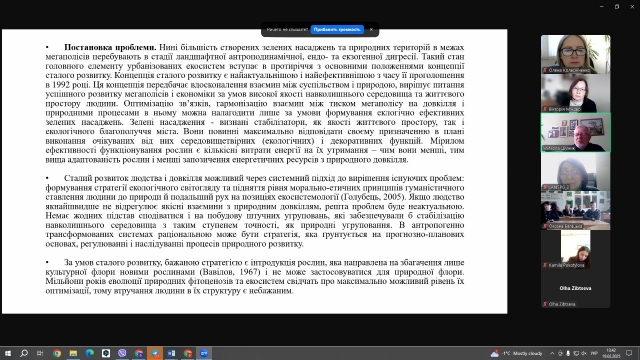Open Telegram from the taskbar
Image resolution: width=640 pixels, height=360 pixels.
point(155,353)
